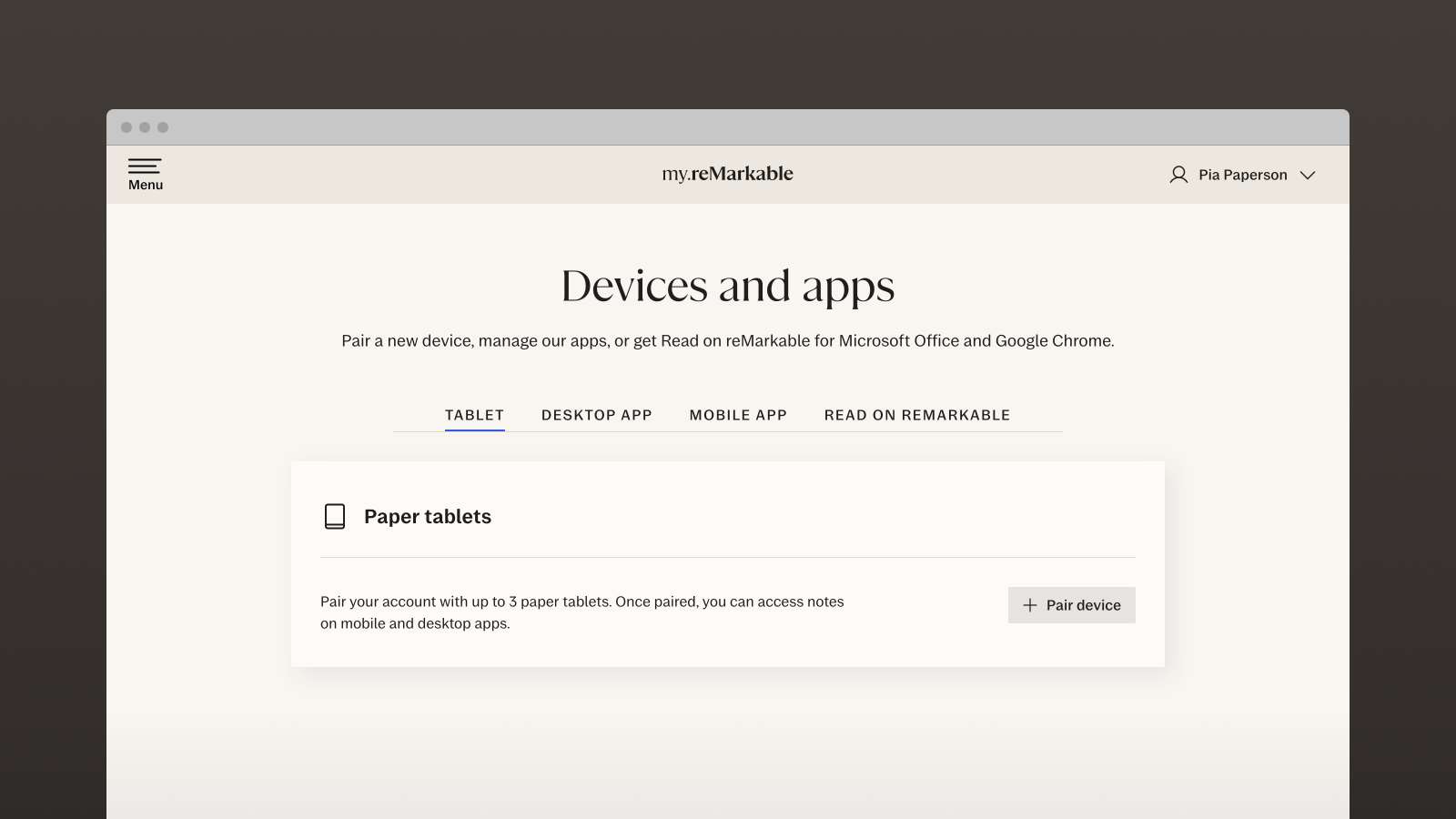Open the hamburger Menu icon
Image resolution: width=1456 pixels, height=819 pixels.
click(145, 166)
